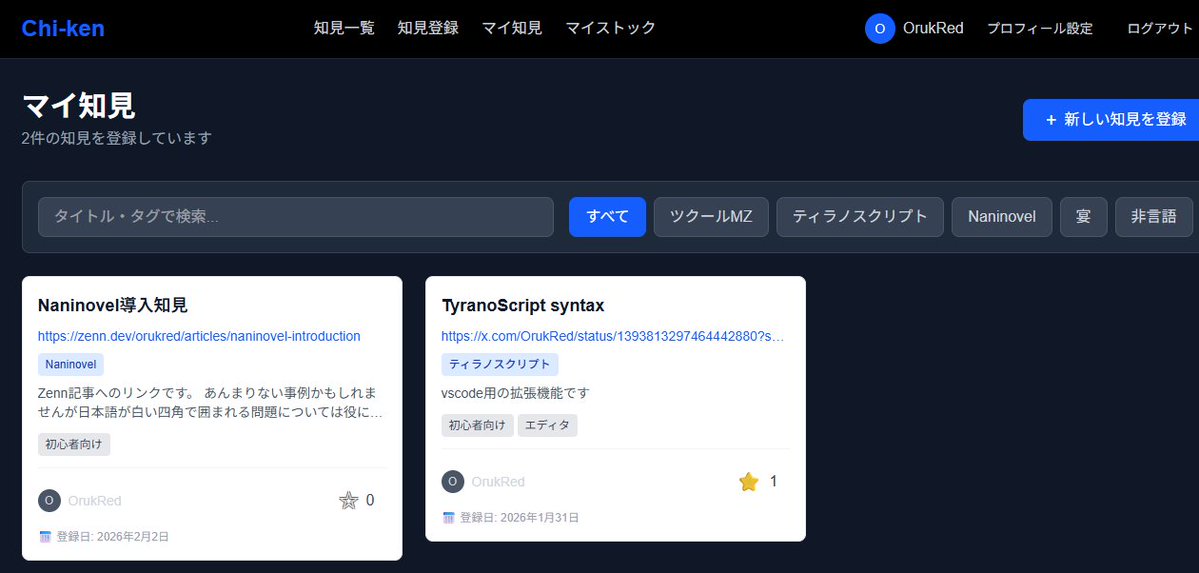
Task: Click OrukRed author name on TyranoScript syntax card
Action: click(x=498, y=482)
